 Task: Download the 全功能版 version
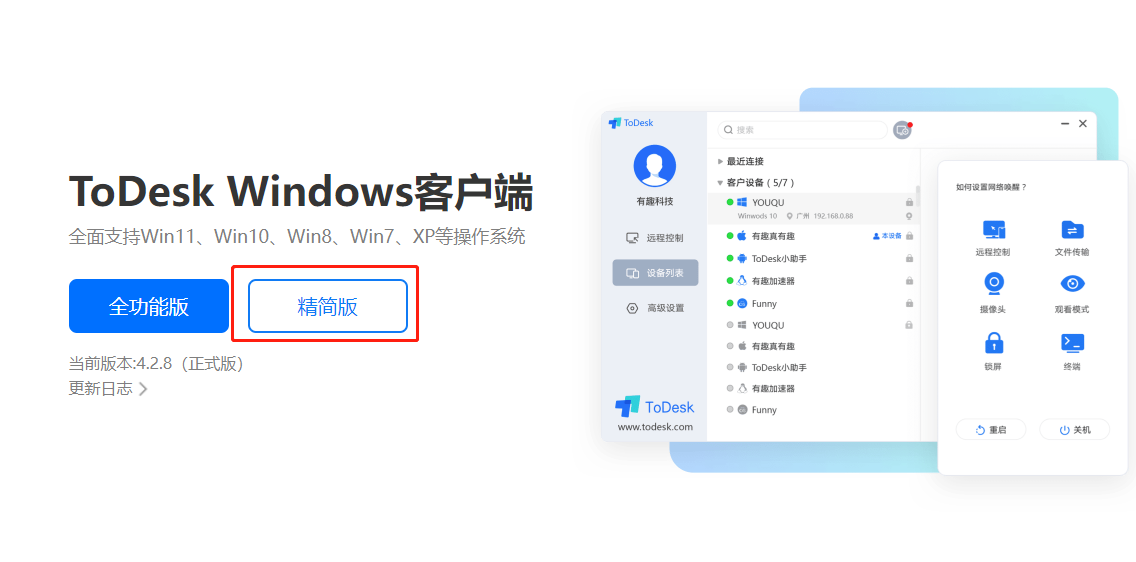(149, 306)
